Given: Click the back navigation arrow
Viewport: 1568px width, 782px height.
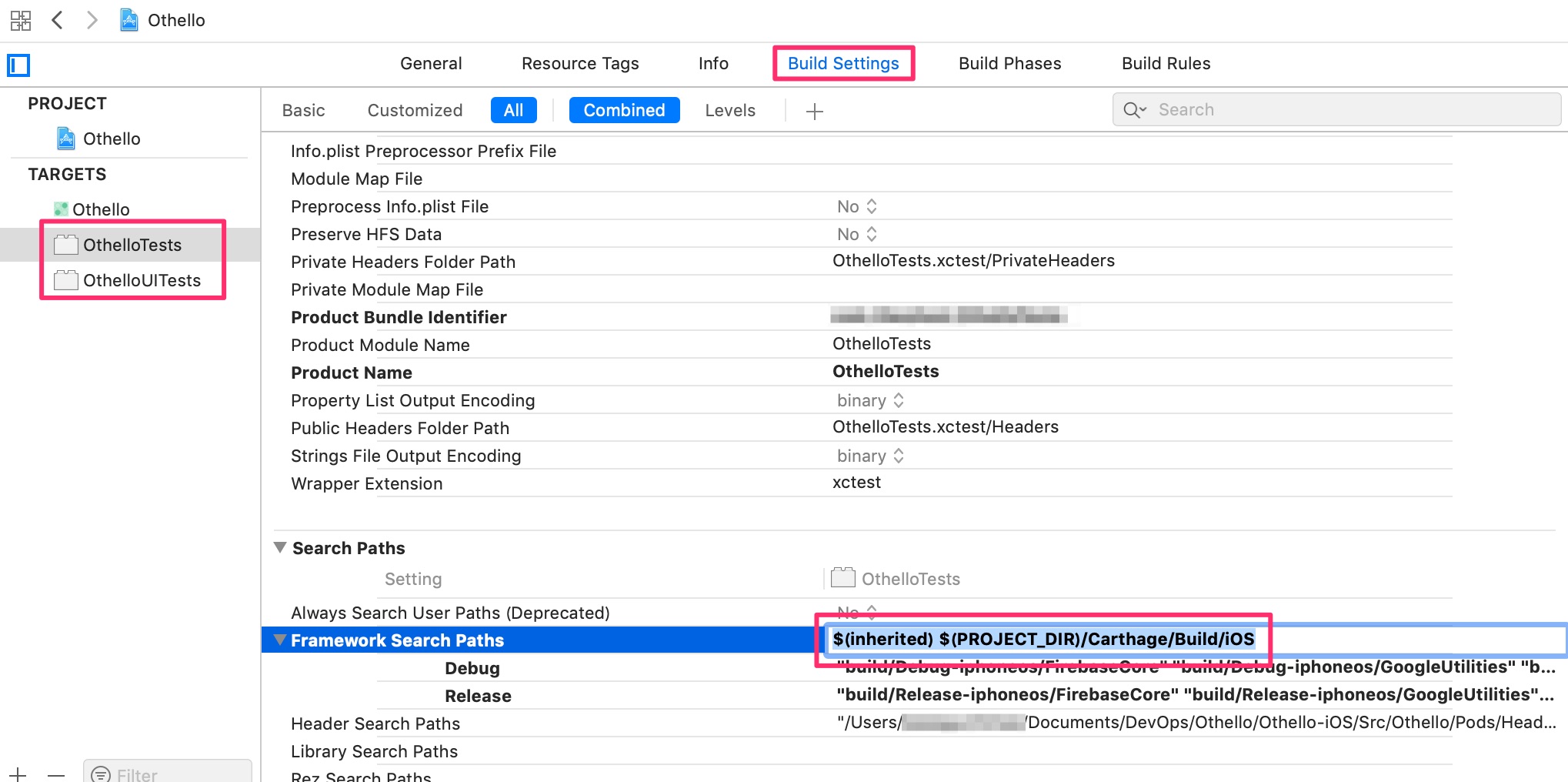Looking at the screenshot, I should pos(58,20).
